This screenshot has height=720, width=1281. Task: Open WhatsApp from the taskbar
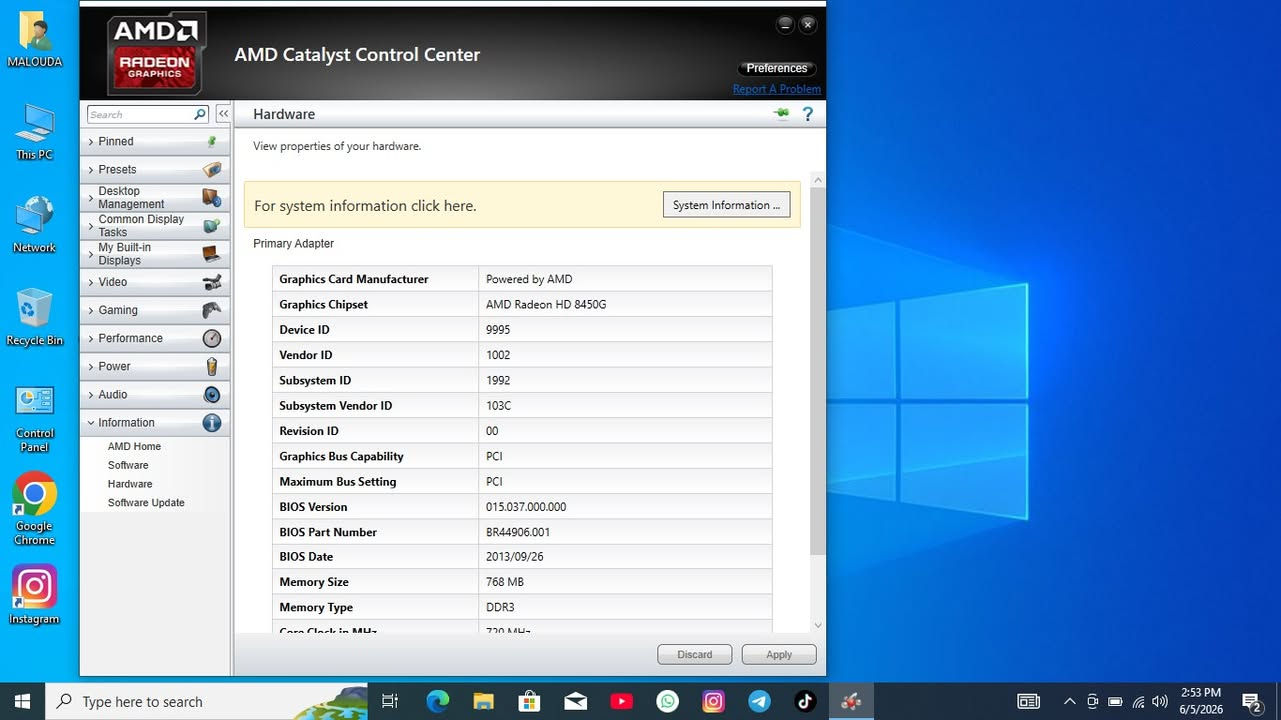pyautogui.click(x=667, y=701)
